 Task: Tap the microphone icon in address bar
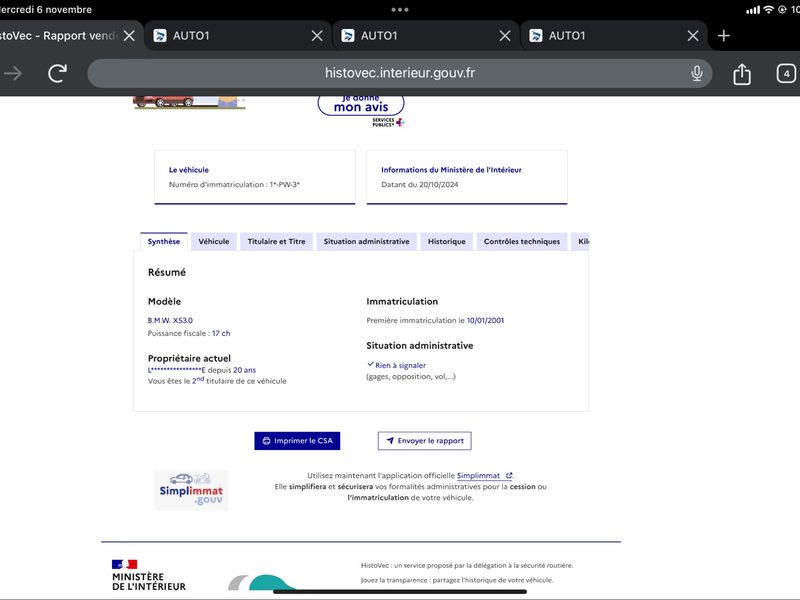696,73
